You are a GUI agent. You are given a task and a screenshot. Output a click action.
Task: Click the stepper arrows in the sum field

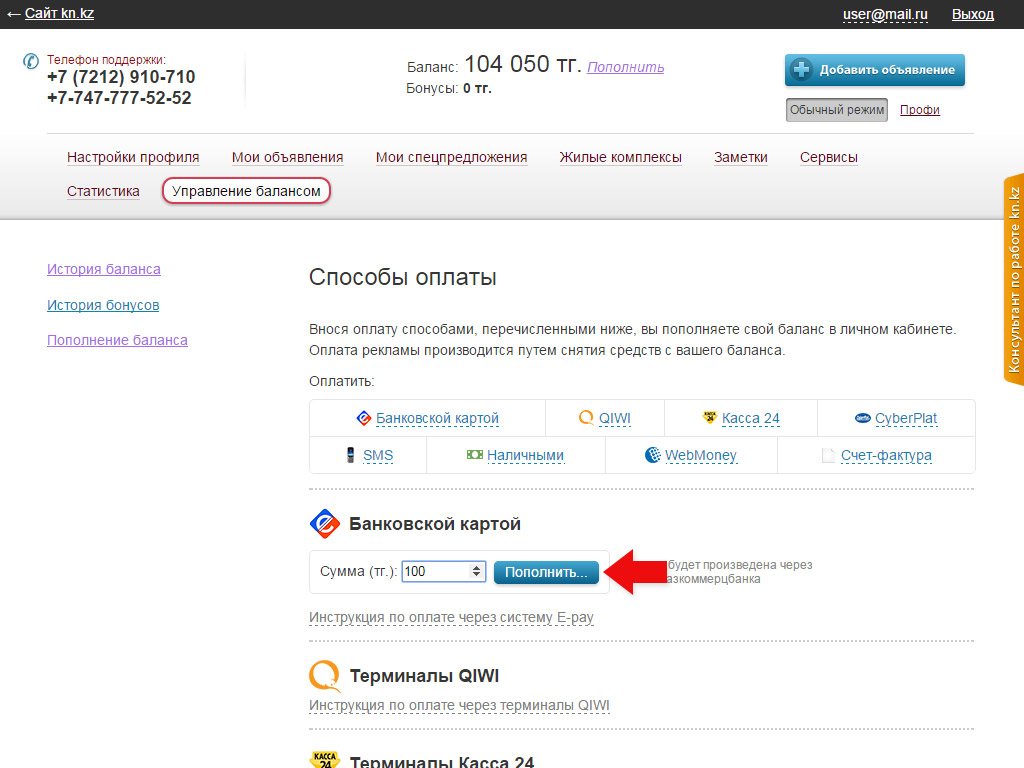point(477,571)
